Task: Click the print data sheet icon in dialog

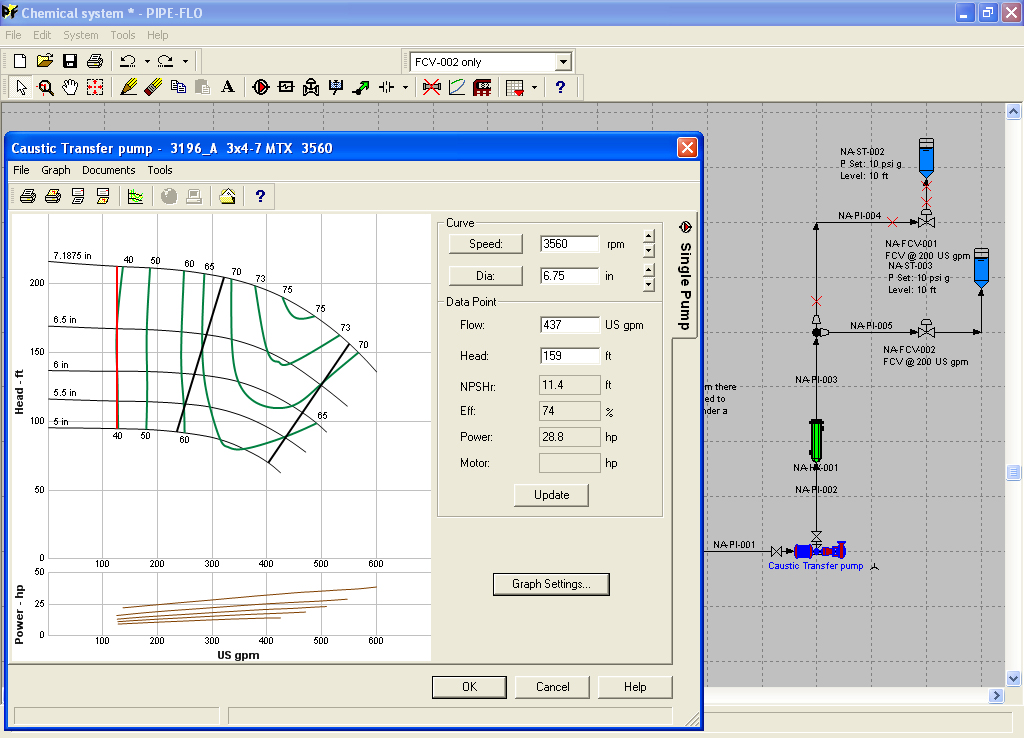Action: 78,196
